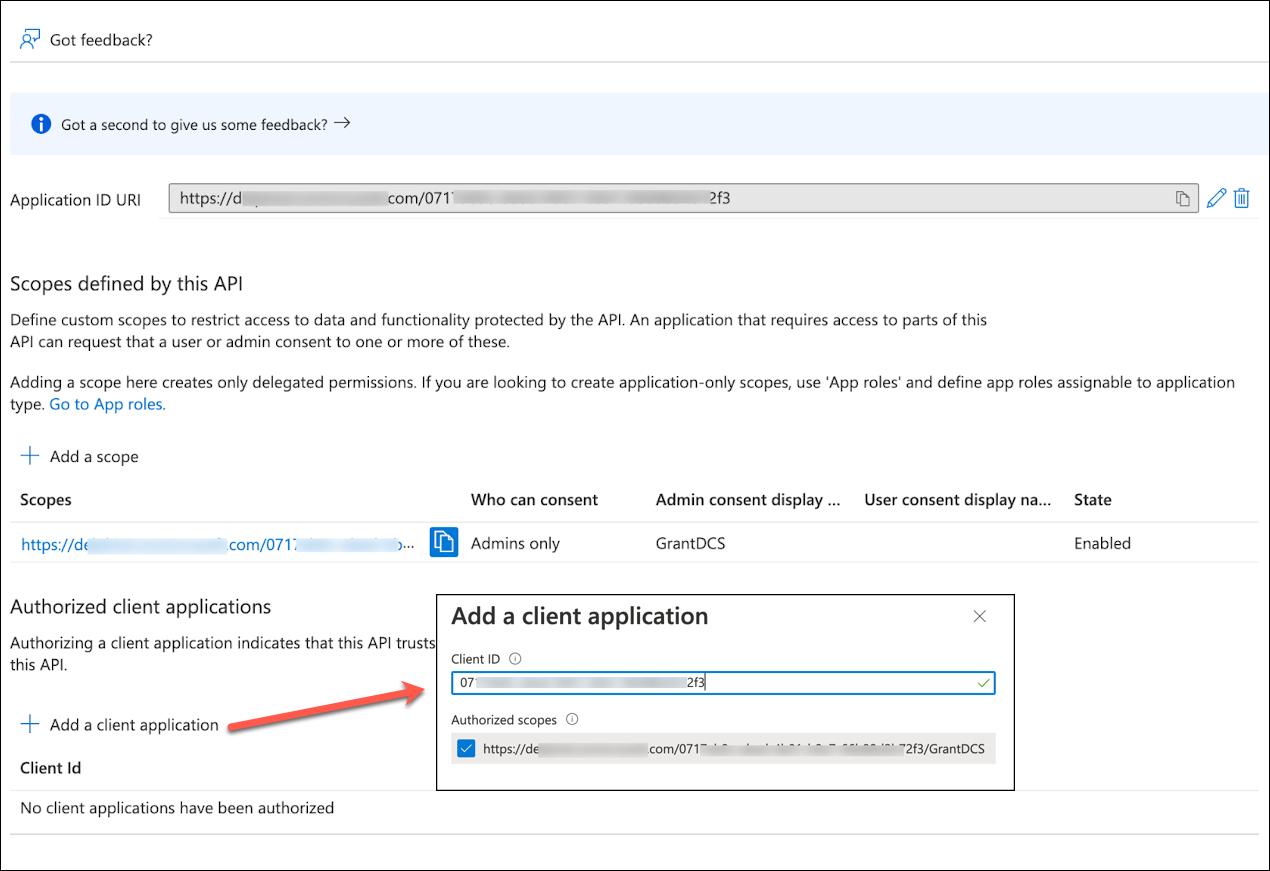Viewport: 1270px width, 871px height.
Task: Click the Who can consent column header
Action: tap(534, 500)
